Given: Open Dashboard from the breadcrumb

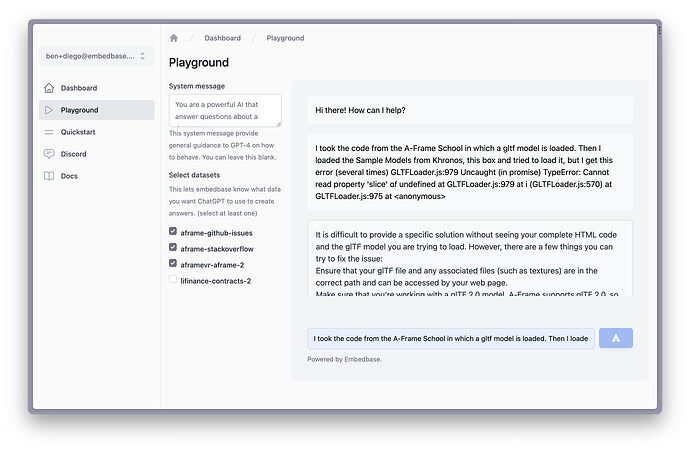Looking at the screenshot, I should coord(222,38).
